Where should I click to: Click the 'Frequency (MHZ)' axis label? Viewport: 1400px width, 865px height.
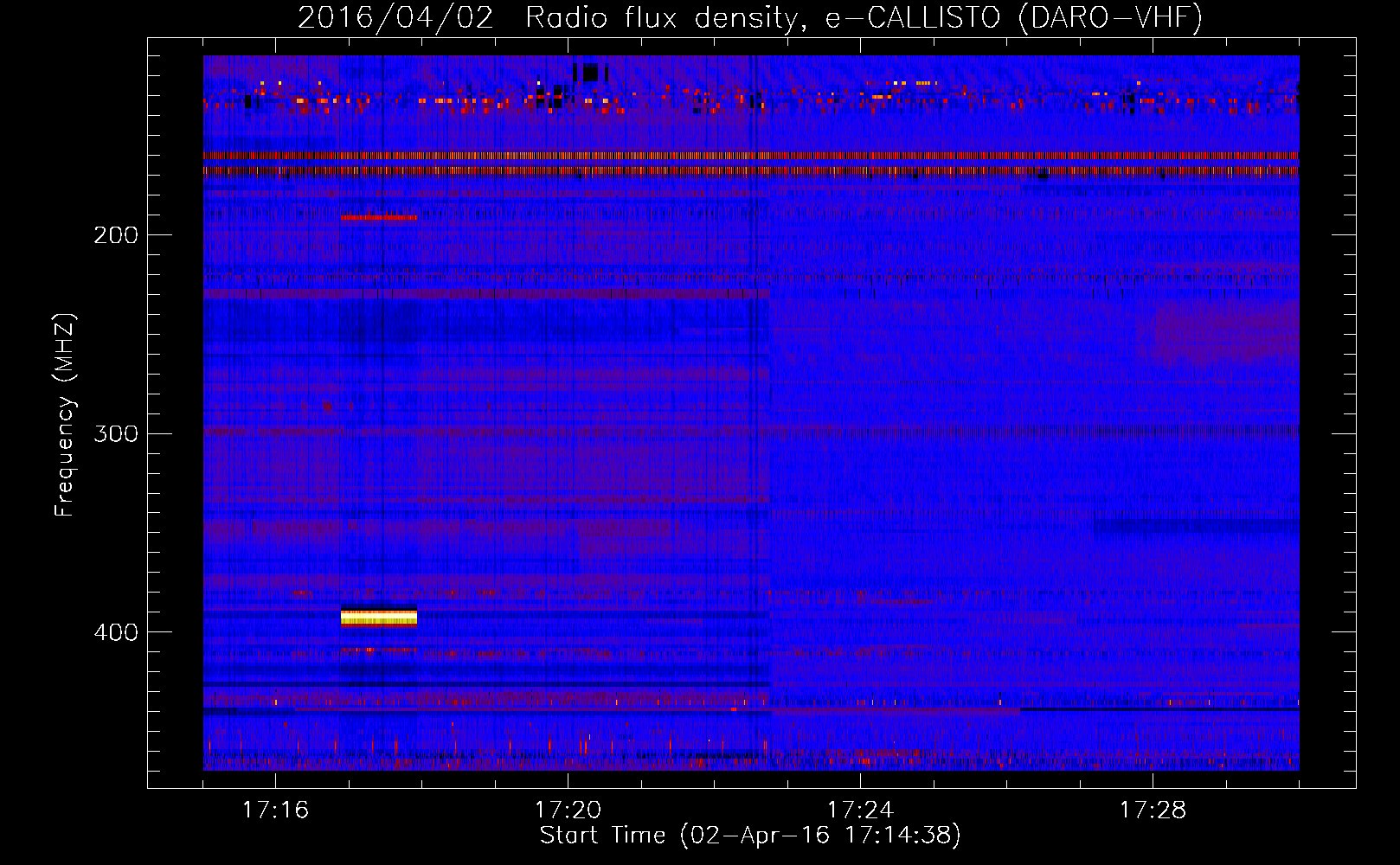click(x=65, y=415)
